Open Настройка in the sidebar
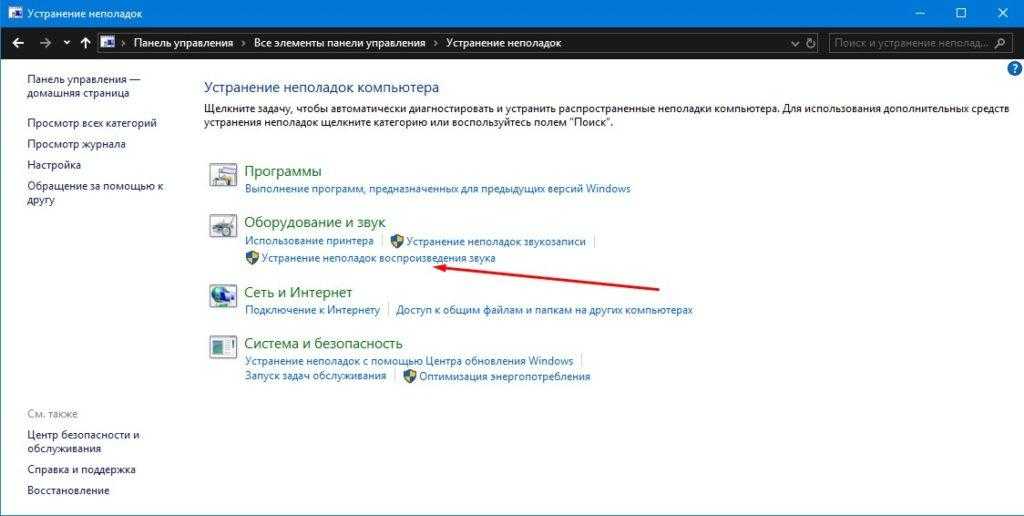This screenshot has height=516, width=1024. tap(54, 165)
